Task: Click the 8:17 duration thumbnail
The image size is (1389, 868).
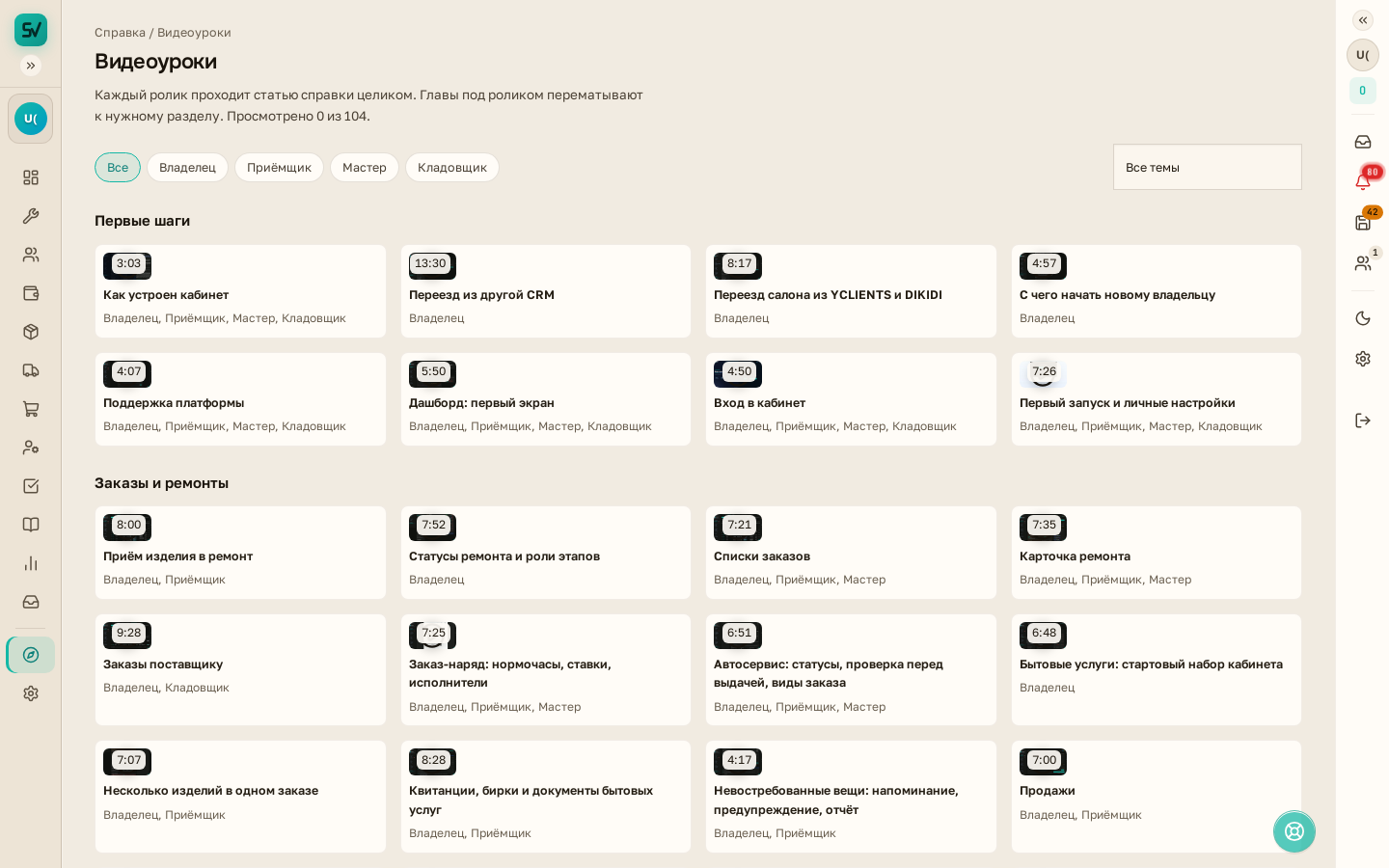Action: coord(738,265)
